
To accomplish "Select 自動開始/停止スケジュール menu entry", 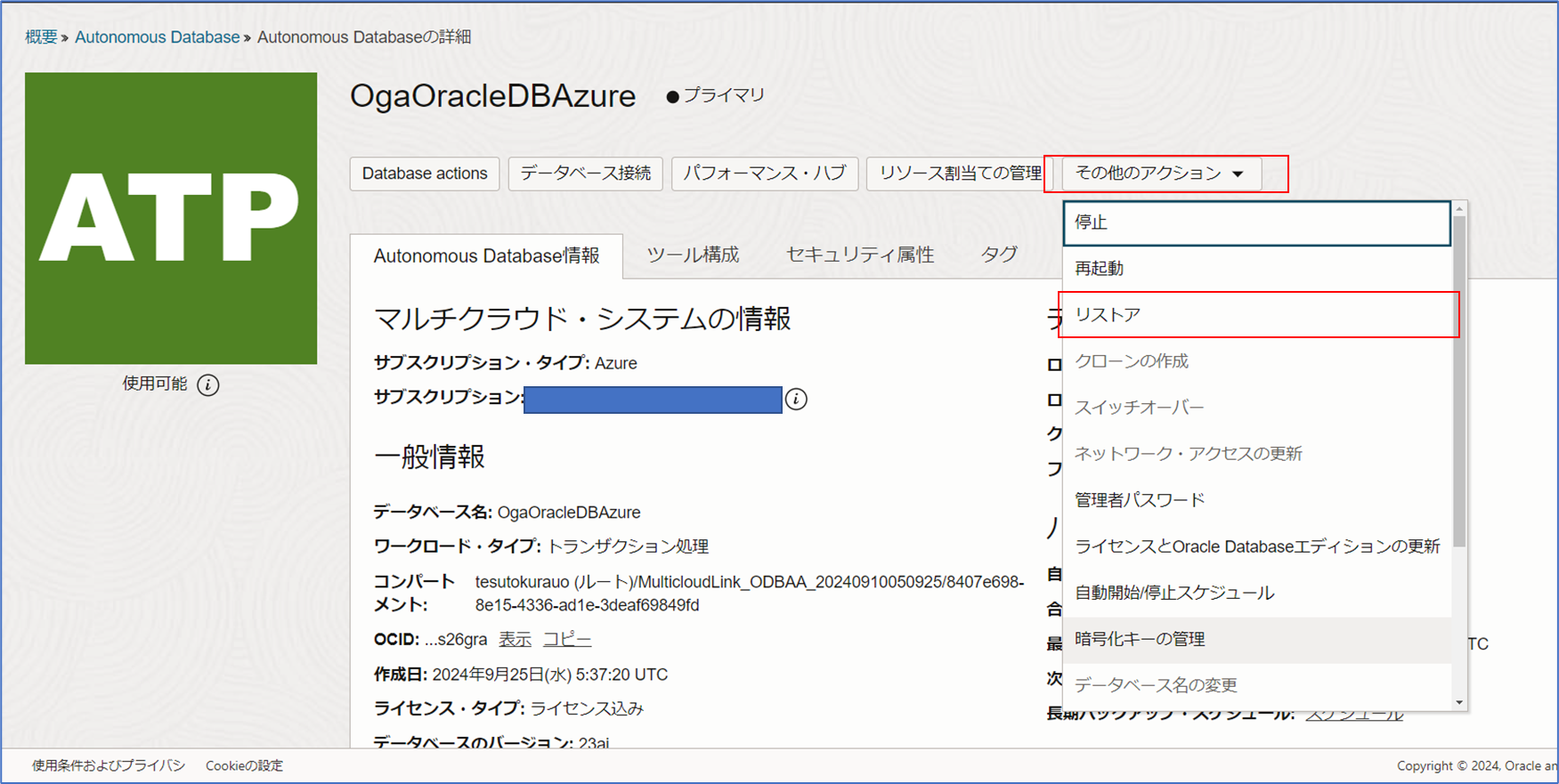I will pos(1257,593).
